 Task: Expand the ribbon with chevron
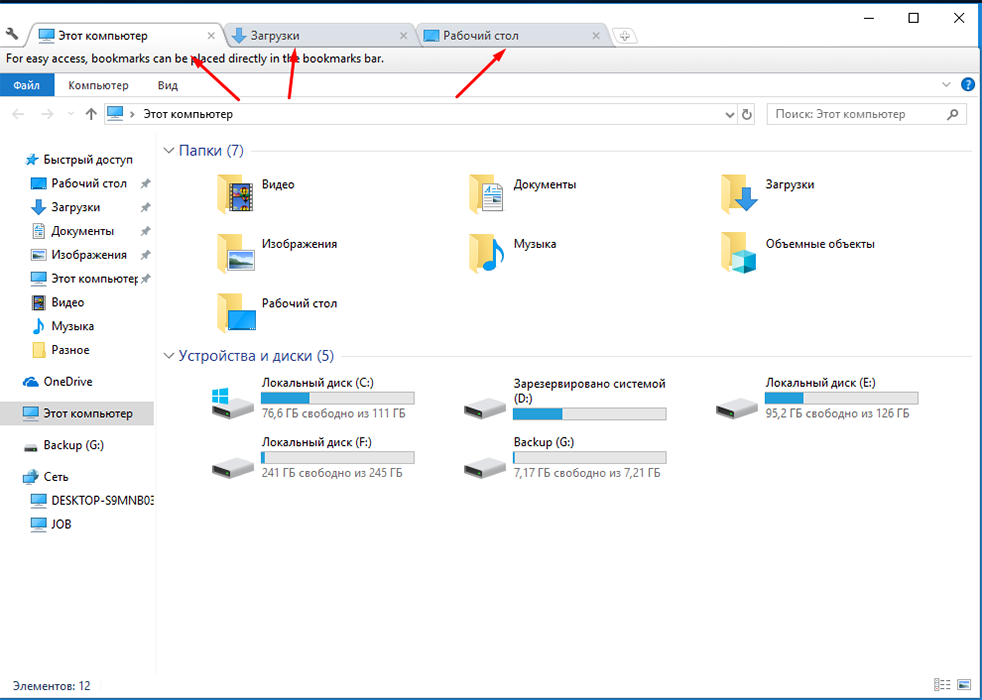(947, 86)
